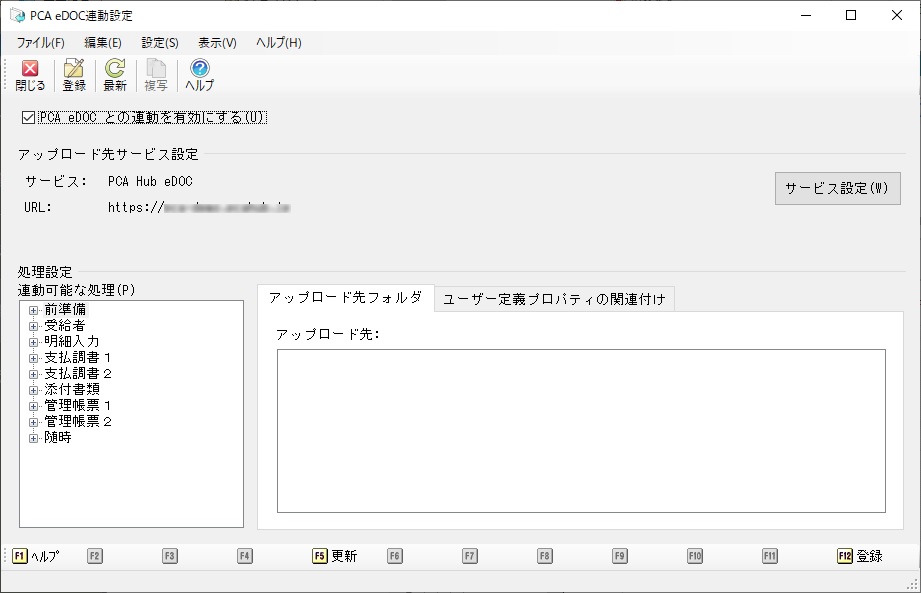
Task: Expand the 管理帳票２ tree node
Action: 34,422
